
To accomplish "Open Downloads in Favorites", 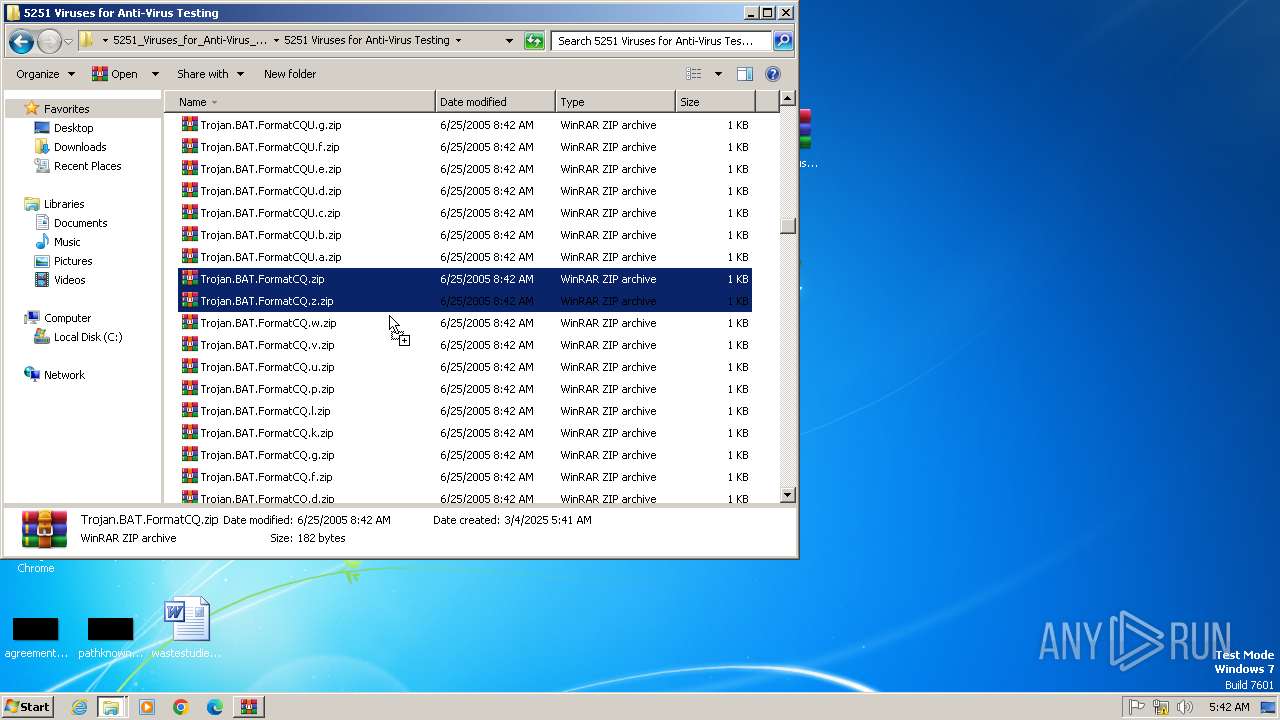I will pyautogui.click(x=80, y=147).
